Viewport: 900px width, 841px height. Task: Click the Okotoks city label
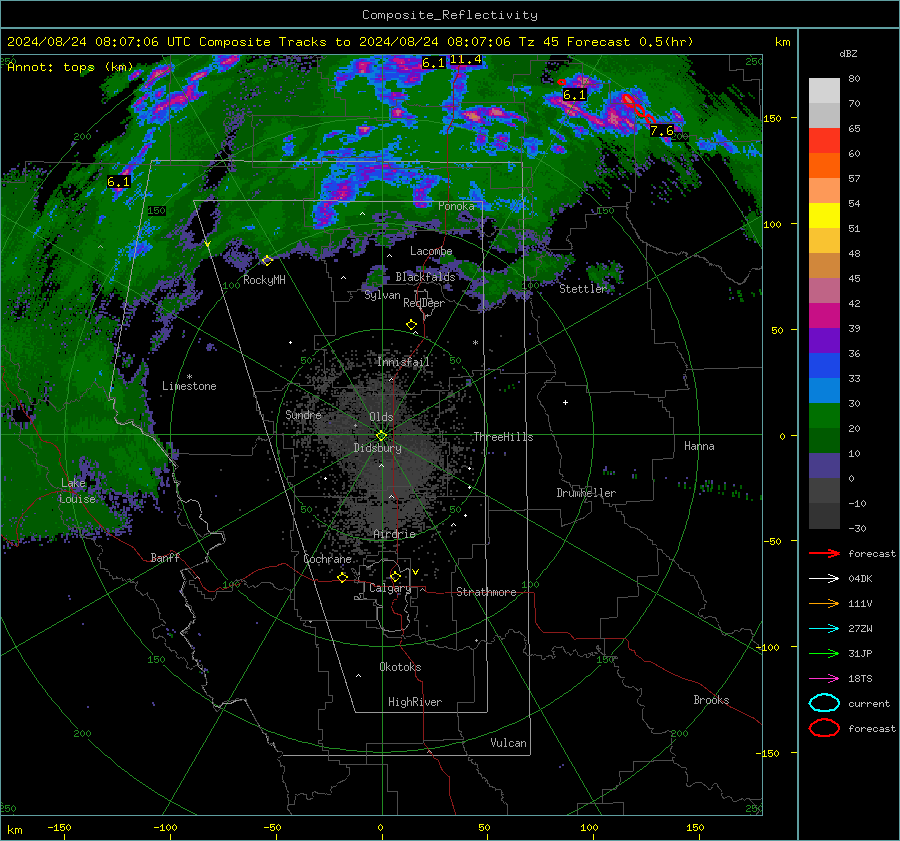click(400, 667)
